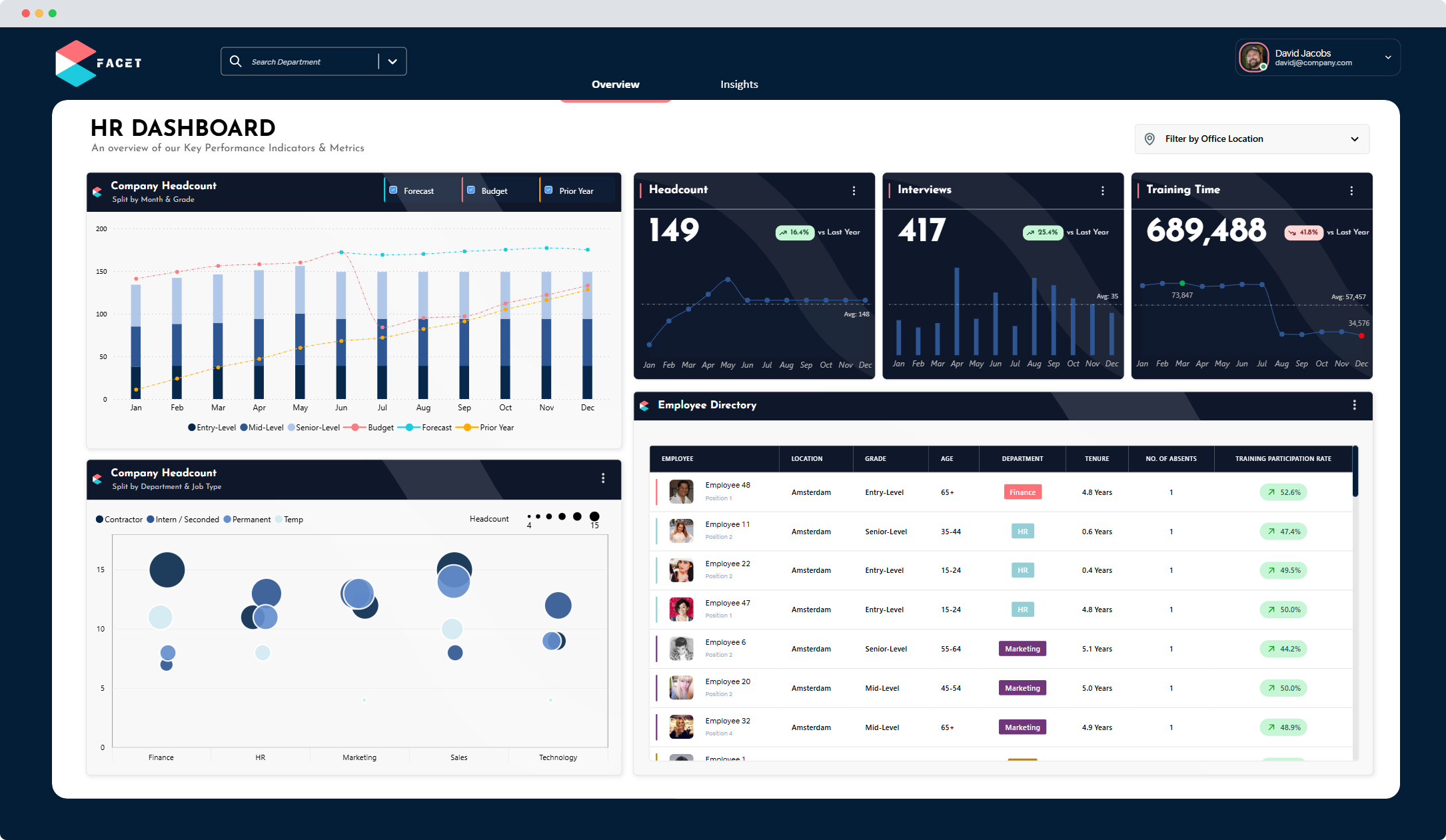The height and width of the screenshot is (840, 1446).
Task: Open Employee 48's profile
Action: point(728,485)
